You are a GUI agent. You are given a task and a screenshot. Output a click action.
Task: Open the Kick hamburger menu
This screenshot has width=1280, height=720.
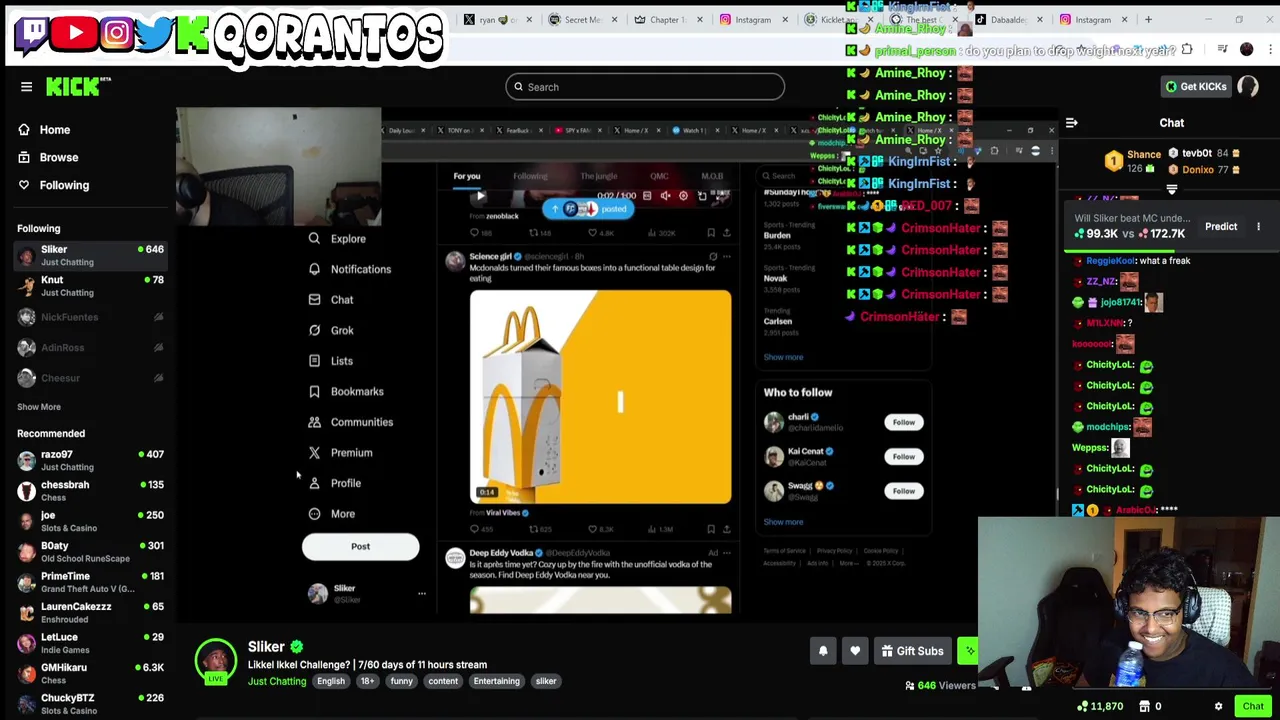click(x=27, y=87)
